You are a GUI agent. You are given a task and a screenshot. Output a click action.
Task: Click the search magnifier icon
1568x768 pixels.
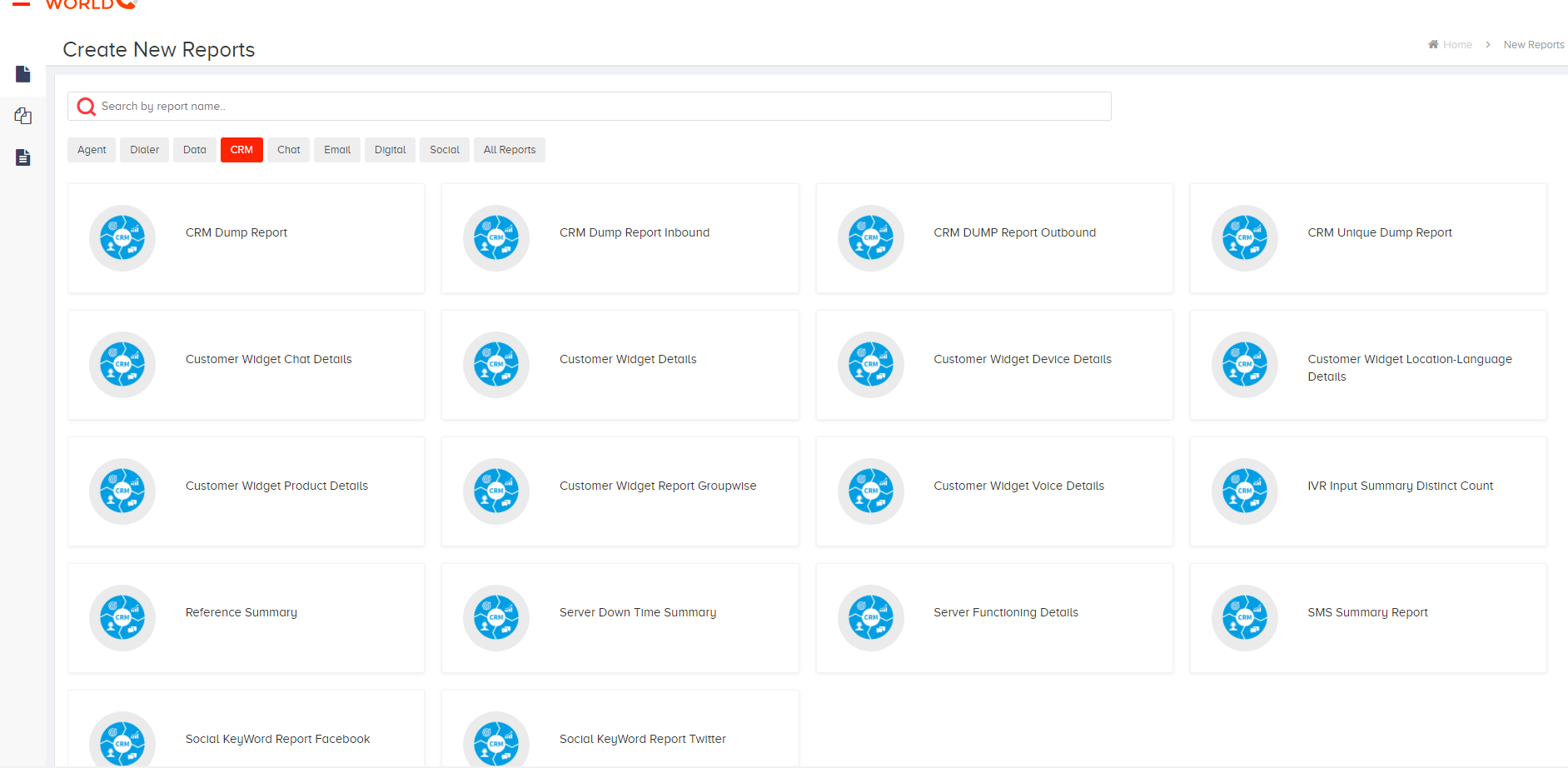point(86,106)
